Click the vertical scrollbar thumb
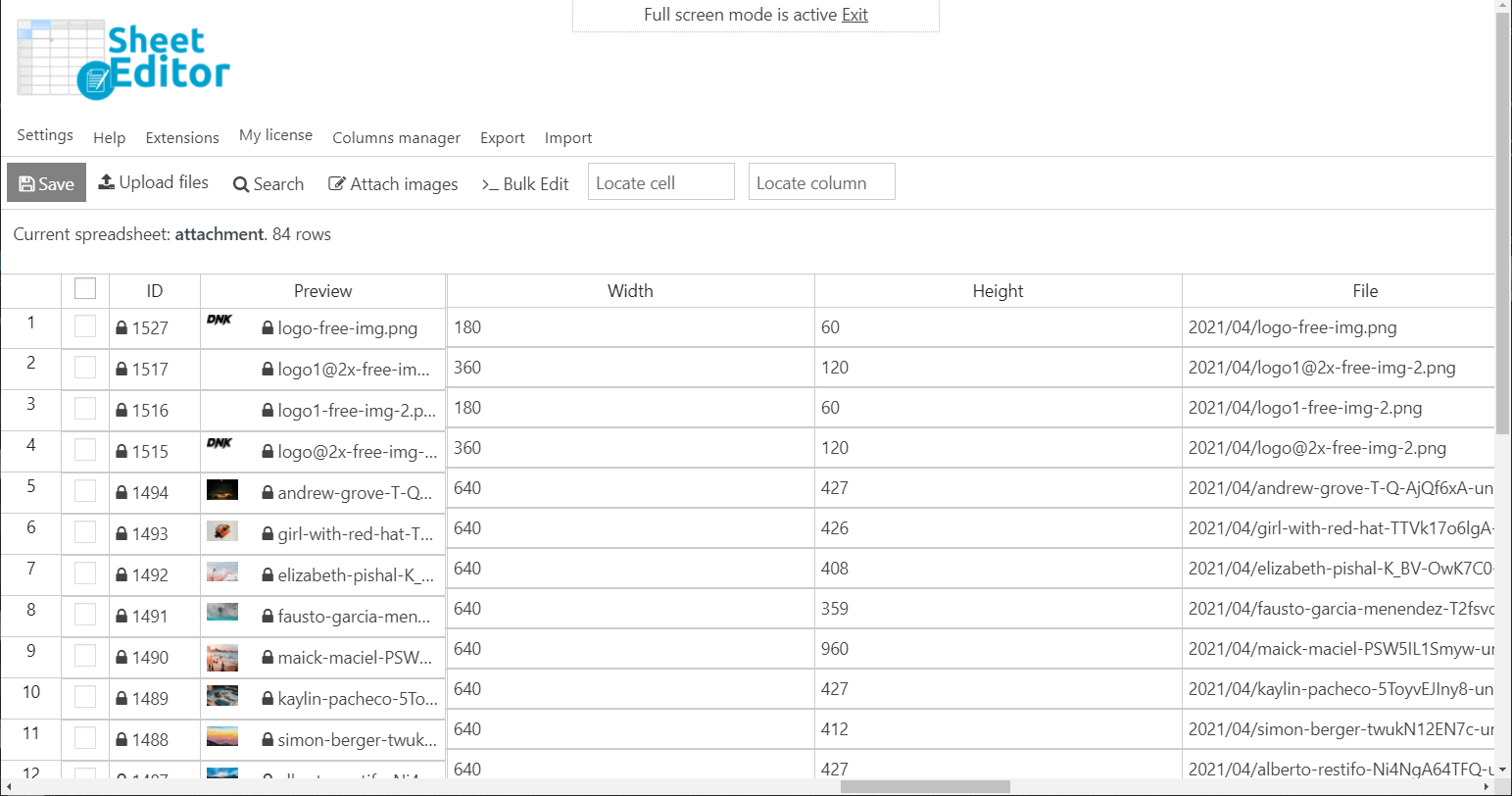 (1503, 224)
